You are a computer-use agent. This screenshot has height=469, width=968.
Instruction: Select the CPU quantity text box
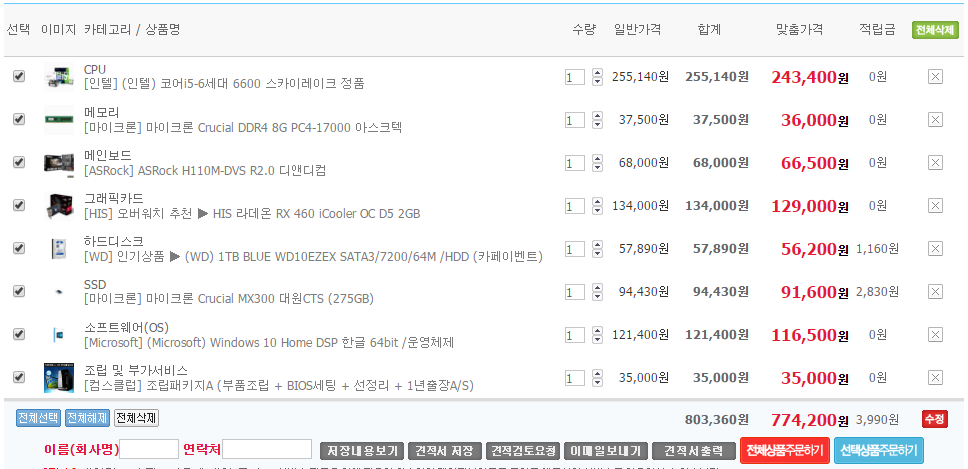coord(575,77)
